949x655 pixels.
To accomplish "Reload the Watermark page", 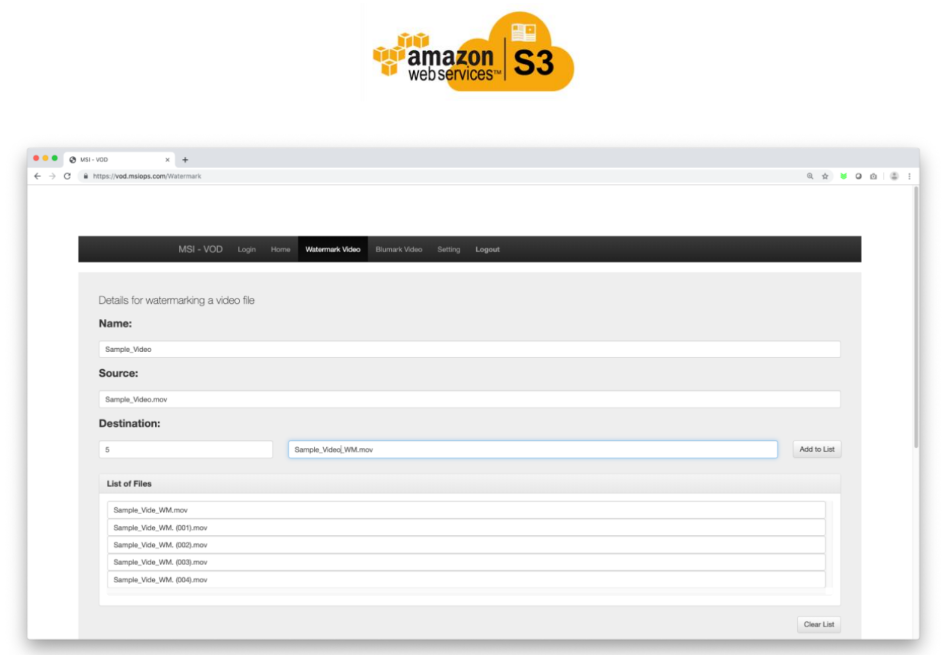I will (67, 176).
